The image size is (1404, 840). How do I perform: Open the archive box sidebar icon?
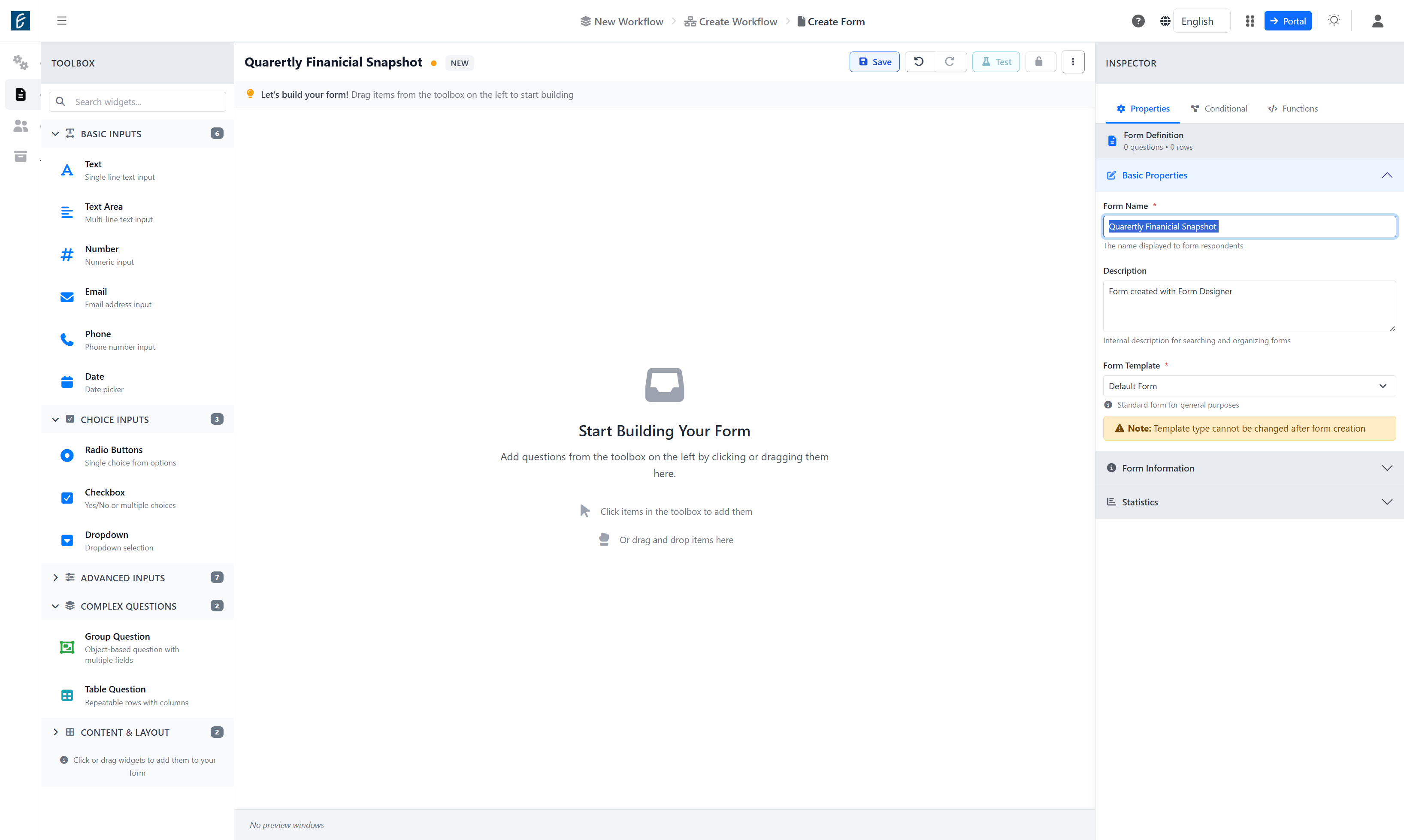point(20,157)
